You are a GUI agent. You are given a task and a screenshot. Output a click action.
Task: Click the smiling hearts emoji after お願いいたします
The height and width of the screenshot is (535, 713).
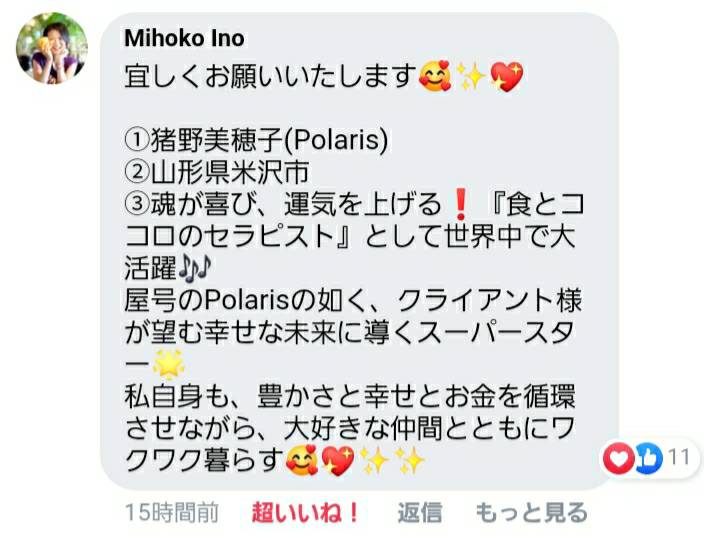pos(435,75)
